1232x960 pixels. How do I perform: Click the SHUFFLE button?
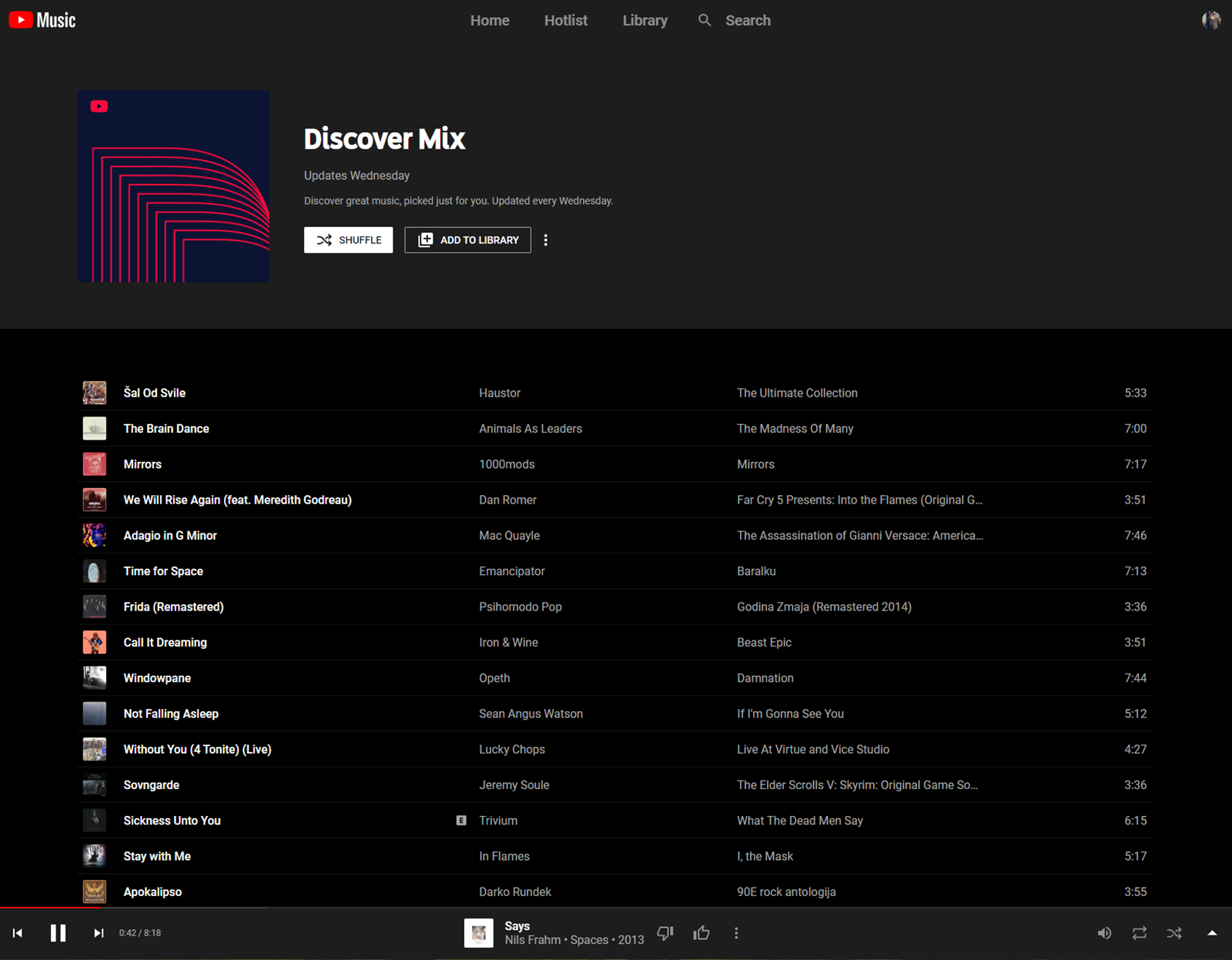pyautogui.click(x=348, y=240)
